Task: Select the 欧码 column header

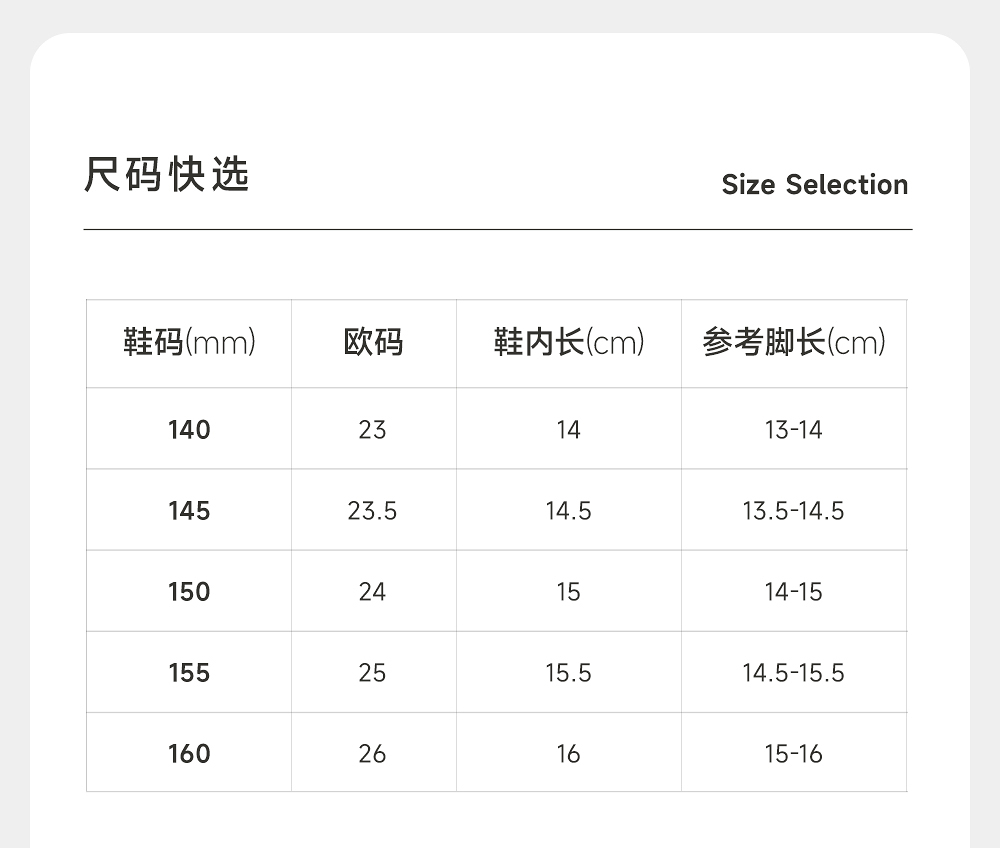Action: [373, 343]
